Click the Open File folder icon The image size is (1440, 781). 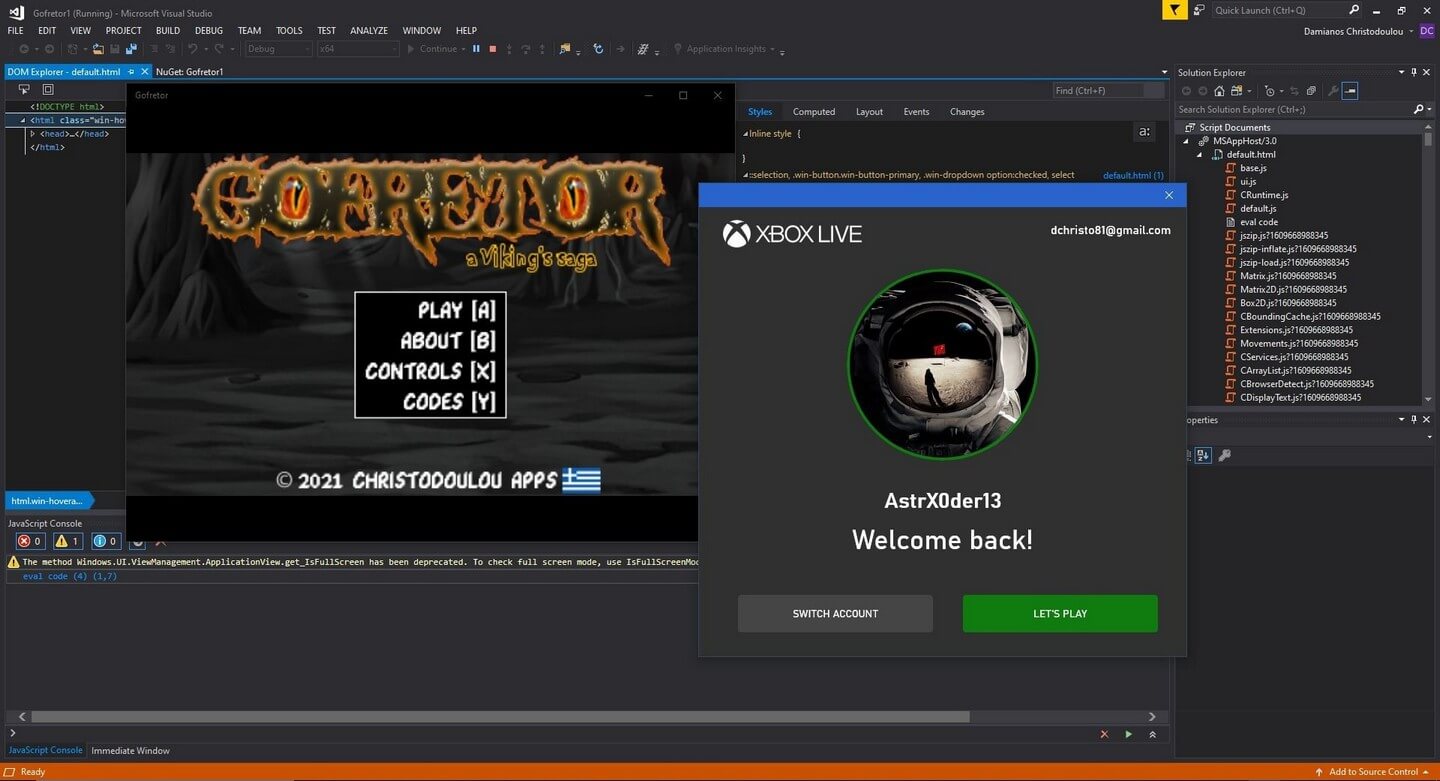pyautogui.click(x=98, y=49)
